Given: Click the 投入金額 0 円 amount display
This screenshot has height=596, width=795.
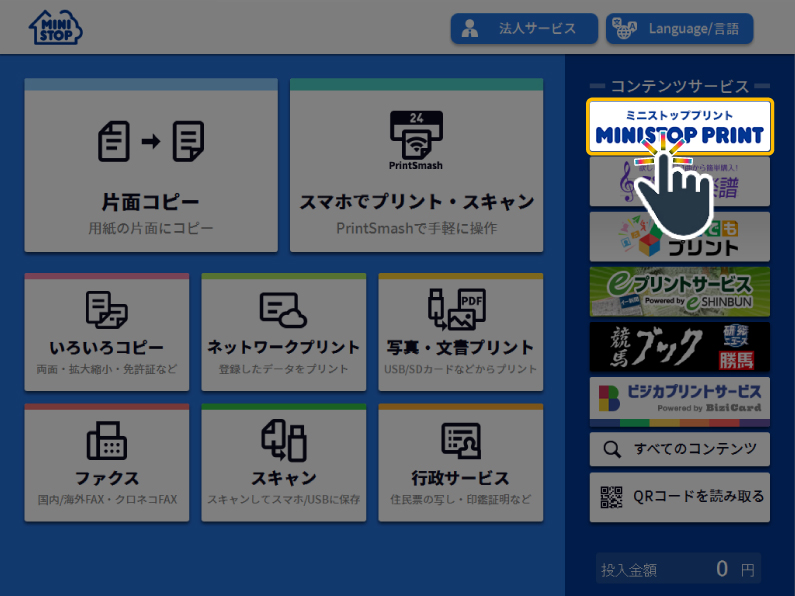Looking at the screenshot, I should point(678,569).
